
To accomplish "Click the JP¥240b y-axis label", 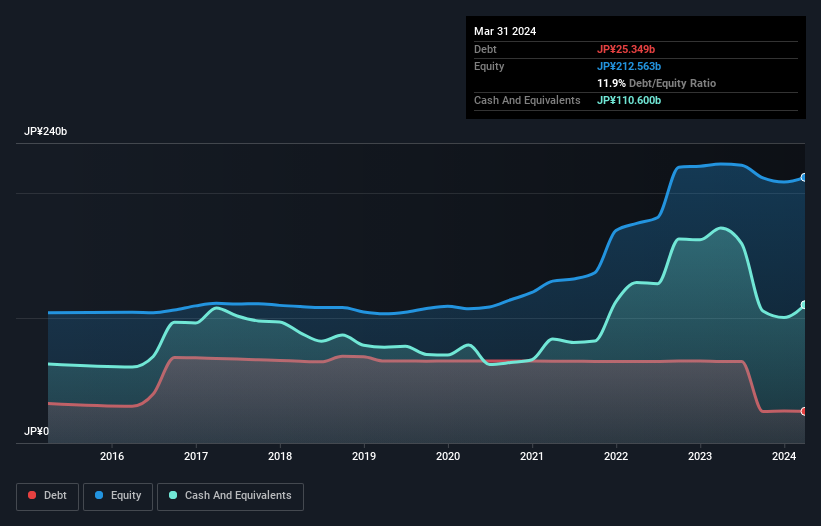I will [x=46, y=131].
